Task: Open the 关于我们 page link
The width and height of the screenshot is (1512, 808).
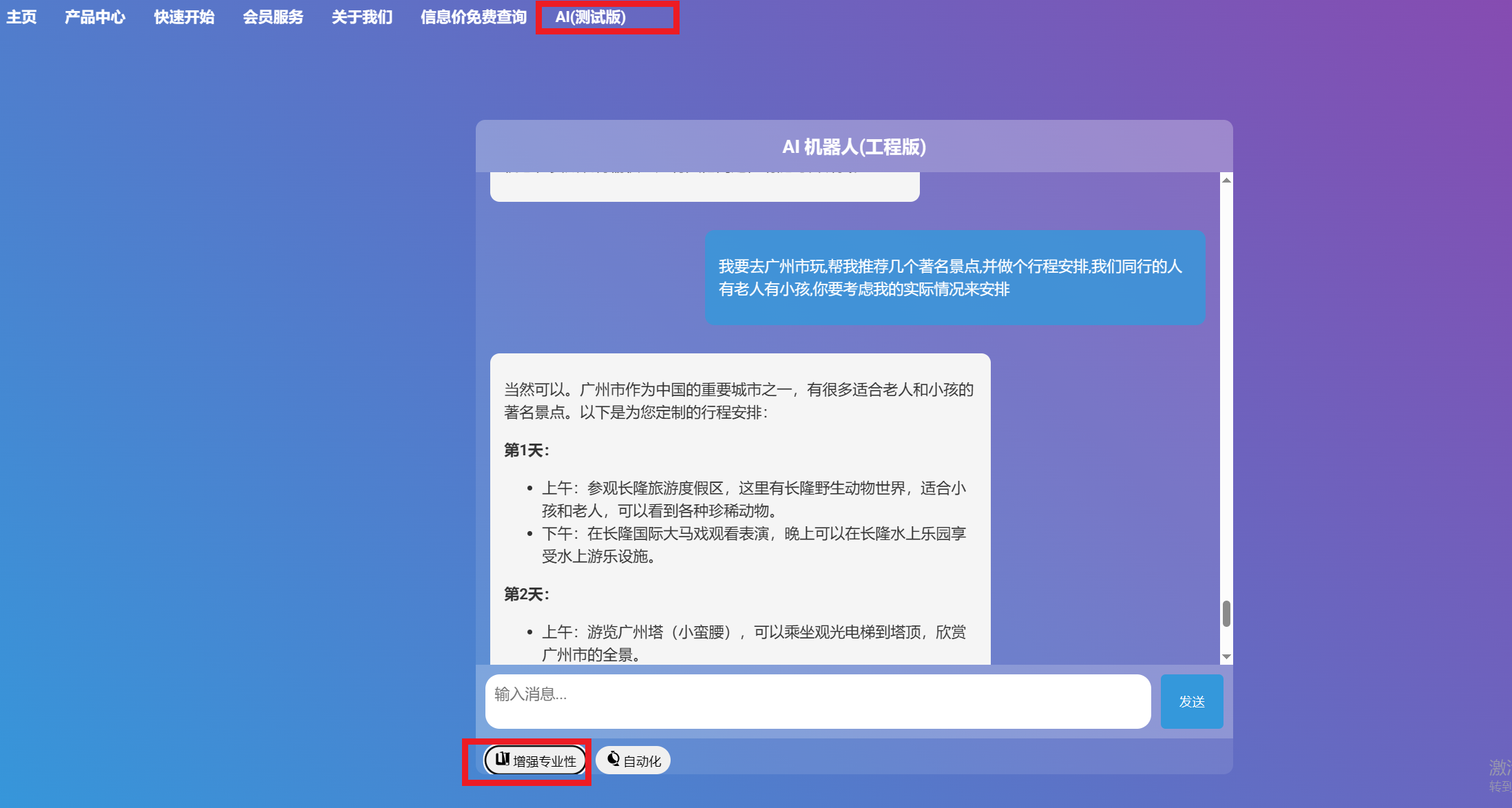Action: pyautogui.click(x=362, y=17)
